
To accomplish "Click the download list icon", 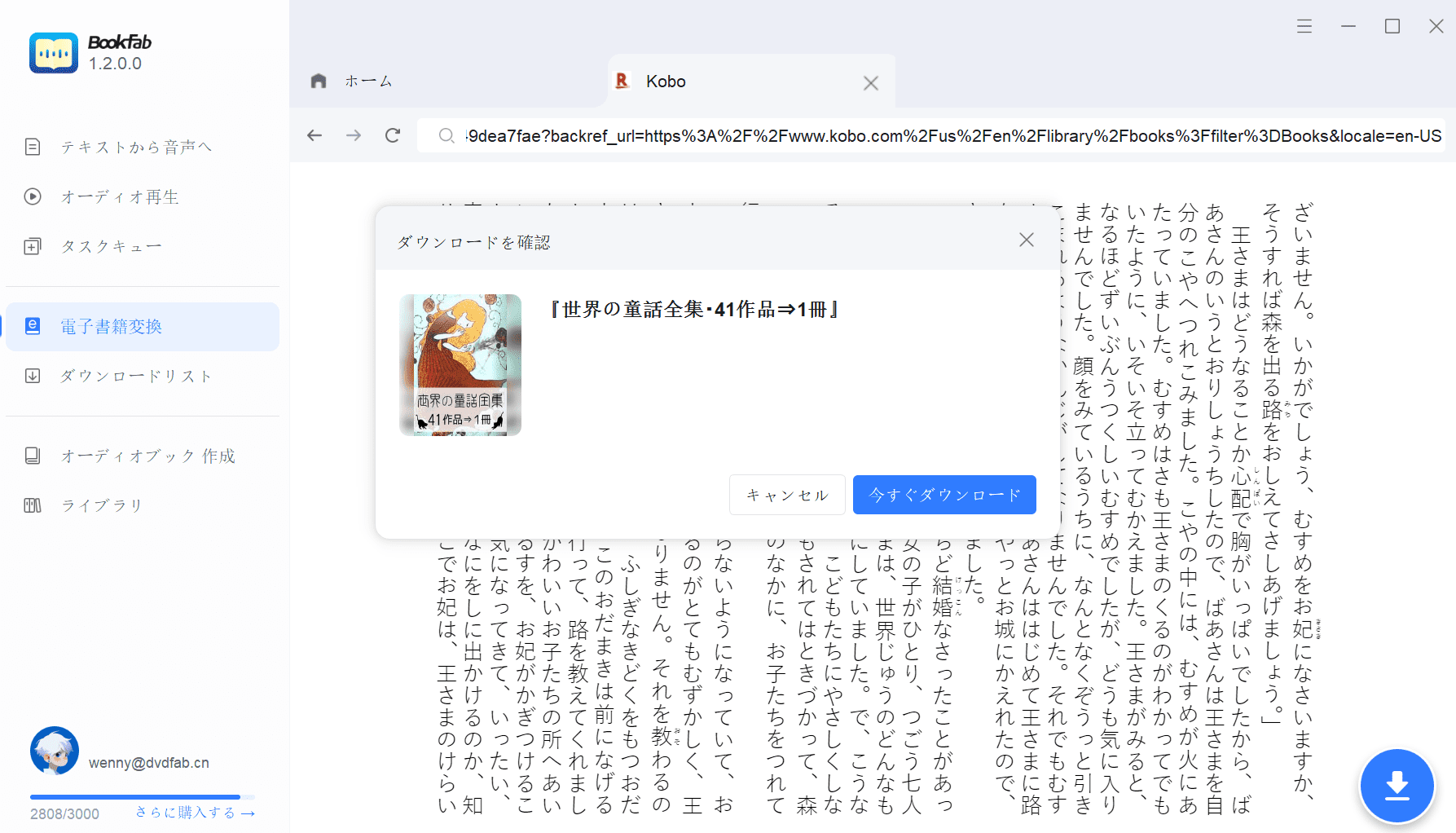I will (33, 376).
